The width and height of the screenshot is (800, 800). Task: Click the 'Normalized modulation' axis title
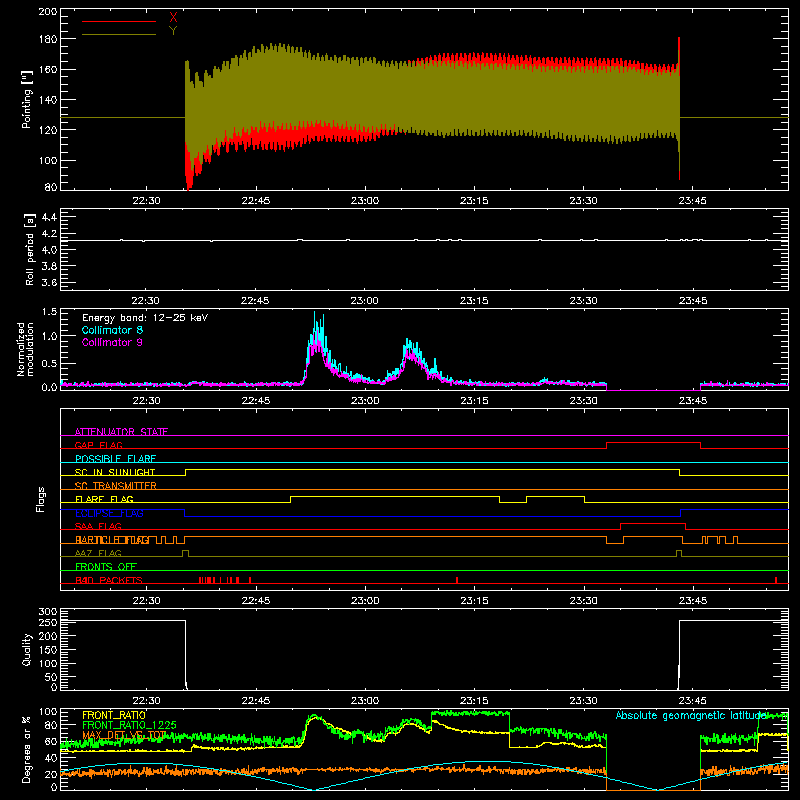25,349
